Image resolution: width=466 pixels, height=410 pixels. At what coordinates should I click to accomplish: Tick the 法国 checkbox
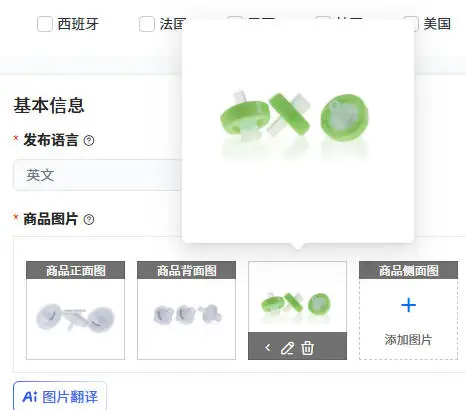147,24
